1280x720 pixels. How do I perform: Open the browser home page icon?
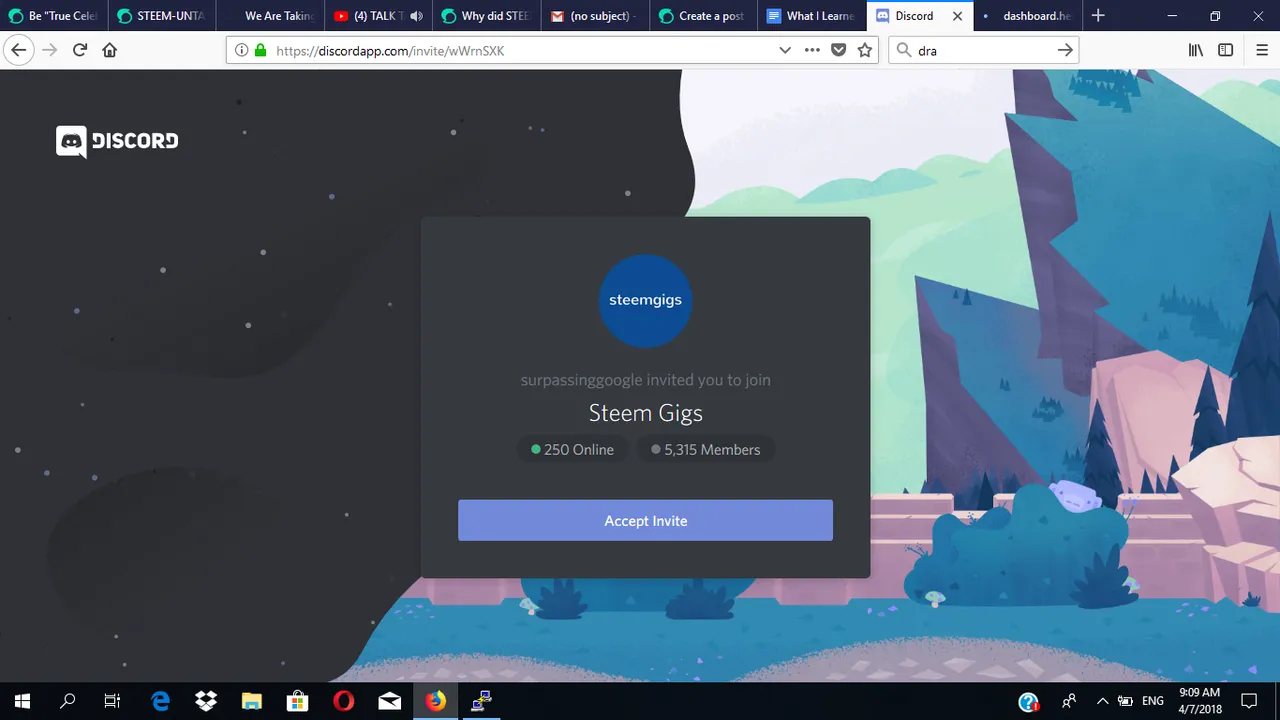coord(110,50)
